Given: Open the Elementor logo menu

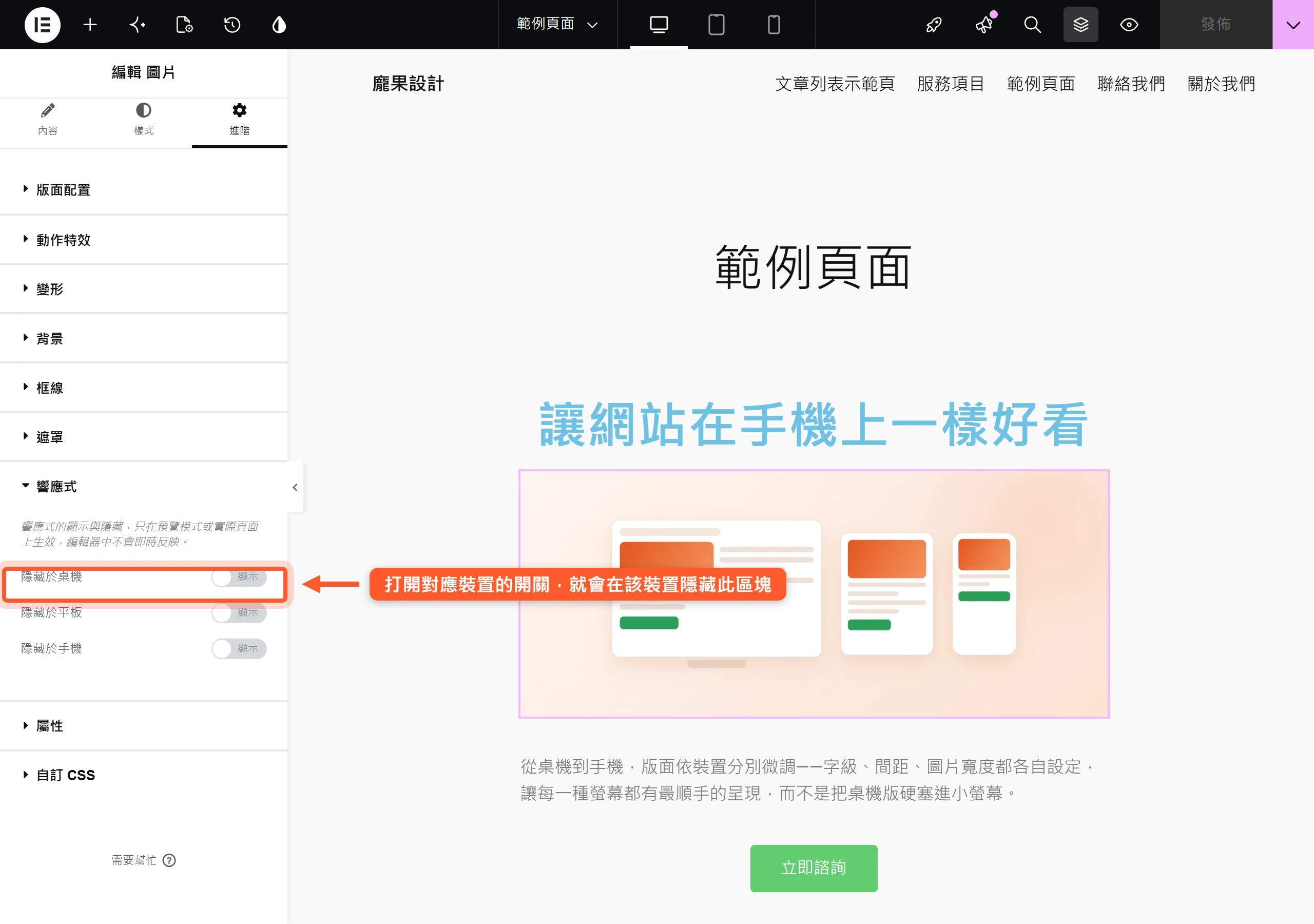Looking at the screenshot, I should tap(43, 25).
